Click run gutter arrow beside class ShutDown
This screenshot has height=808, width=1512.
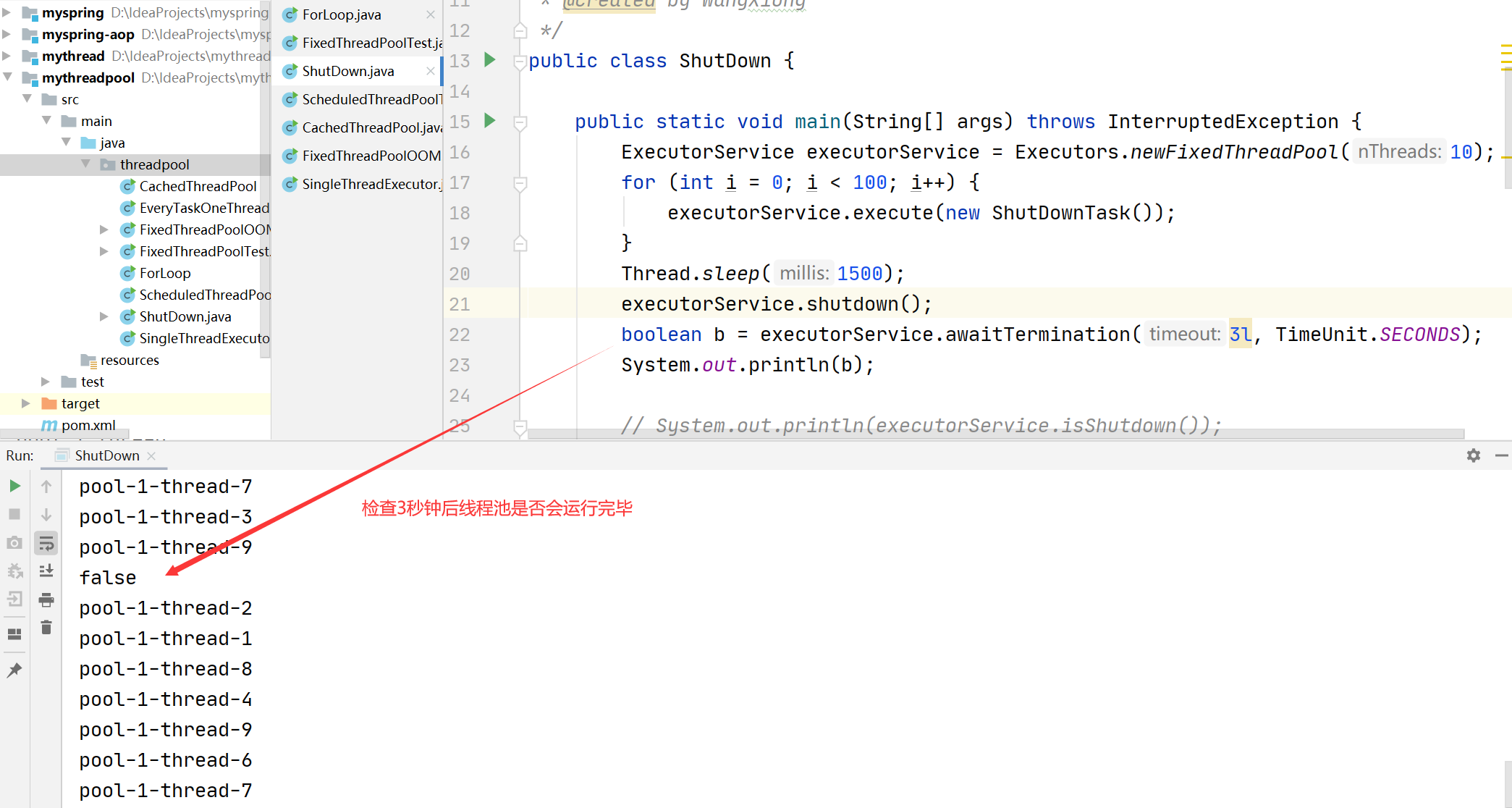click(x=490, y=60)
